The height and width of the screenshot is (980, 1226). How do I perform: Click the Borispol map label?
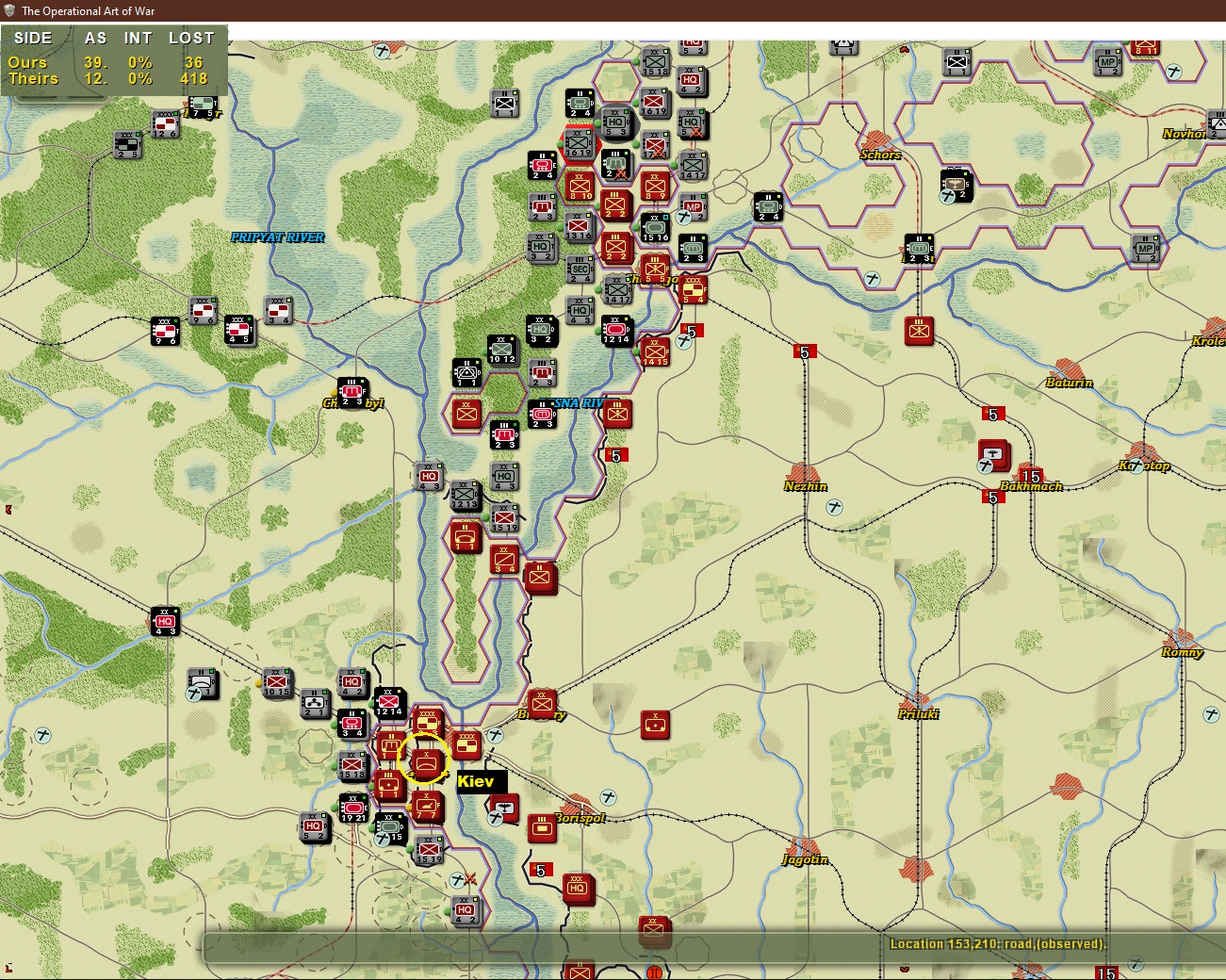(x=580, y=818)
